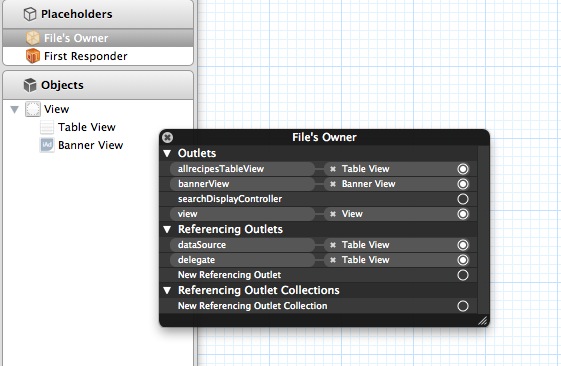Remove the allrecipesTableView connection with its x icon
The height and width of the screenshot is (366, 561).
(333, 169)
